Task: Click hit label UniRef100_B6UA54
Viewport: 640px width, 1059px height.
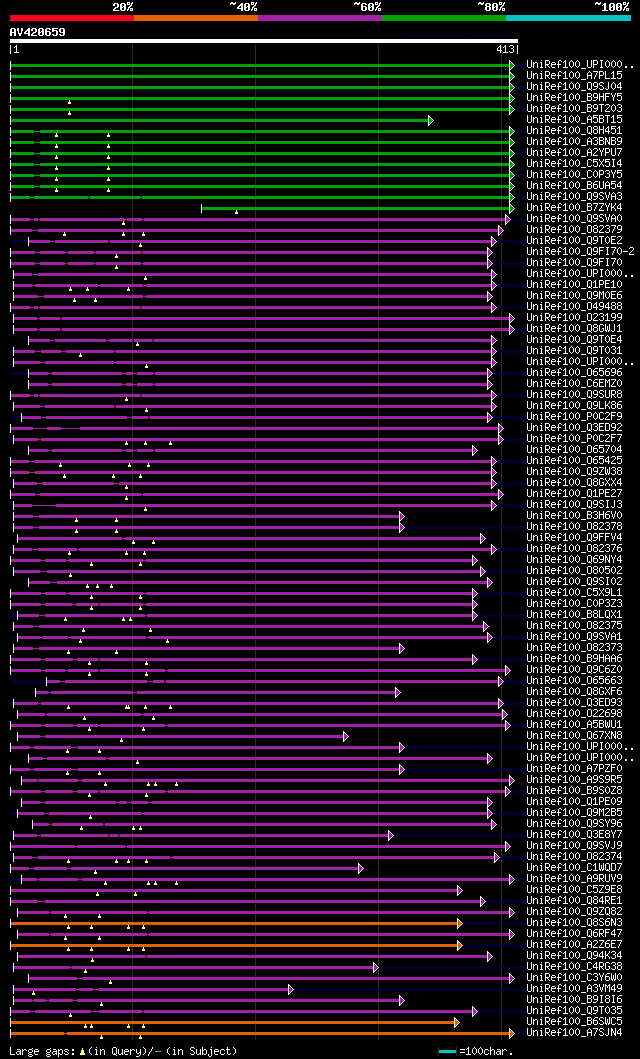Action: [x=575, y=185]
